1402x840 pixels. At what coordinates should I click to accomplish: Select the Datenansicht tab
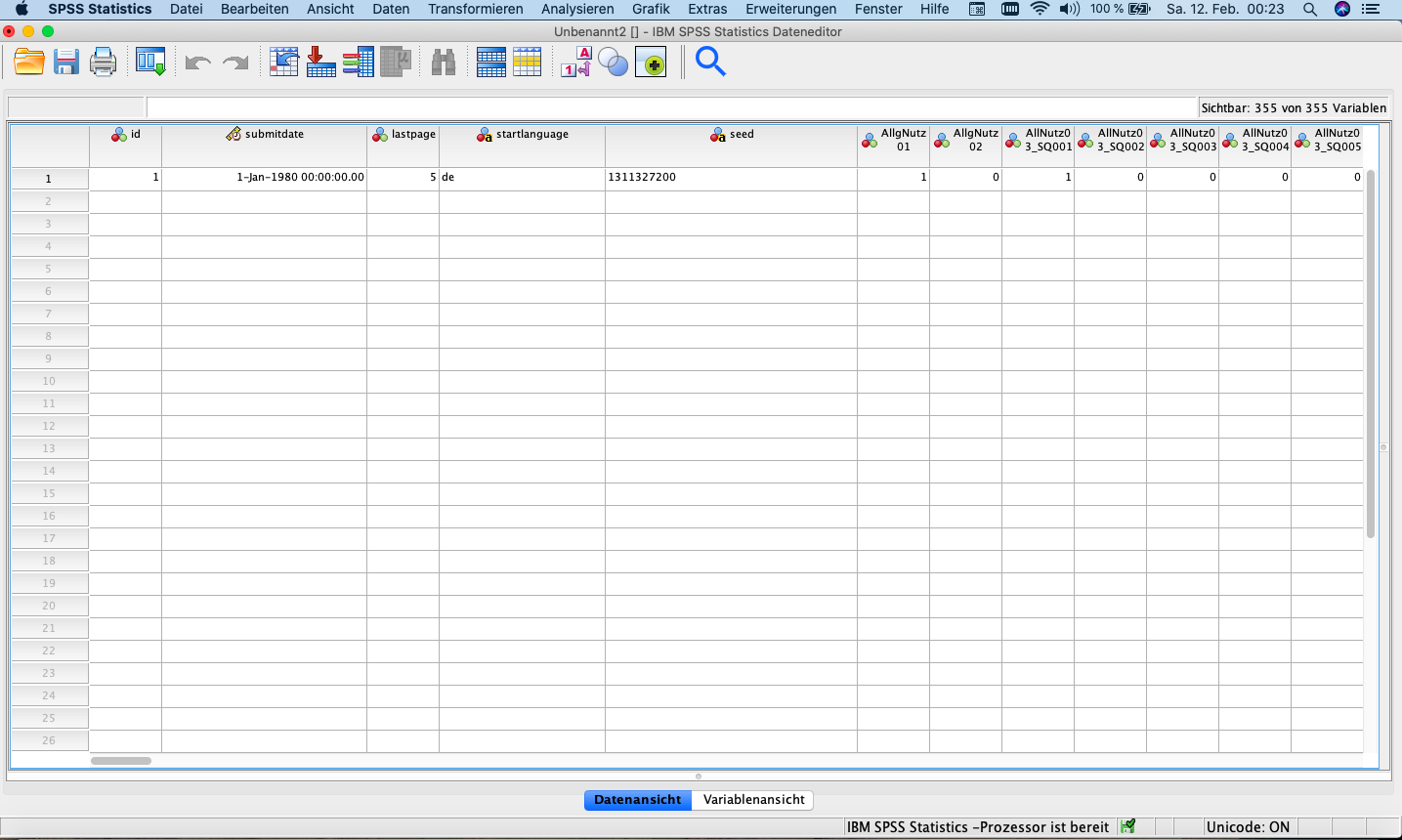pos(637,800)
